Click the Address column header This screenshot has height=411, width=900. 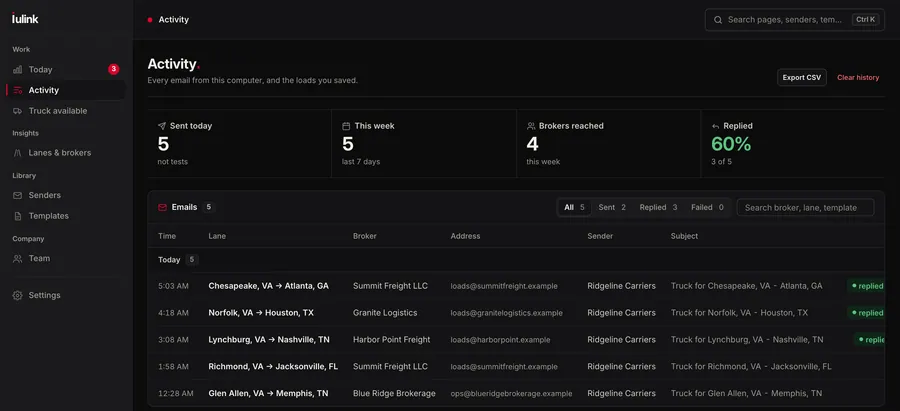click(x=465, y=236)
